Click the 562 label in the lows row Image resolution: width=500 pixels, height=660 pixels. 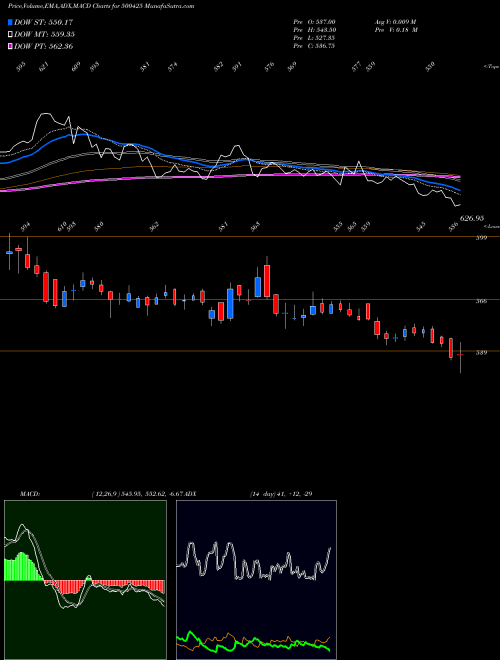click(x=154, y=227)
